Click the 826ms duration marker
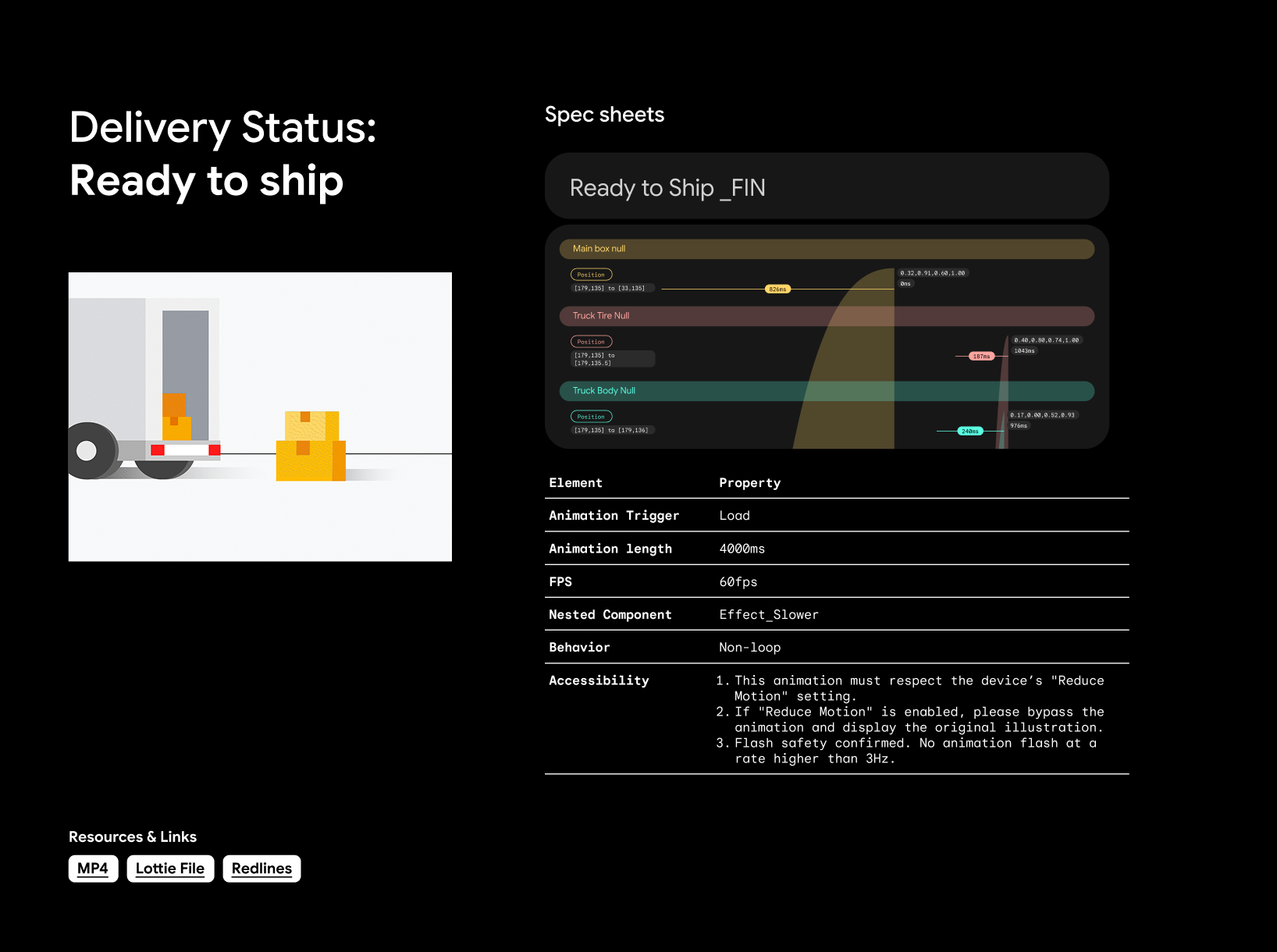 tap(777, 290)
